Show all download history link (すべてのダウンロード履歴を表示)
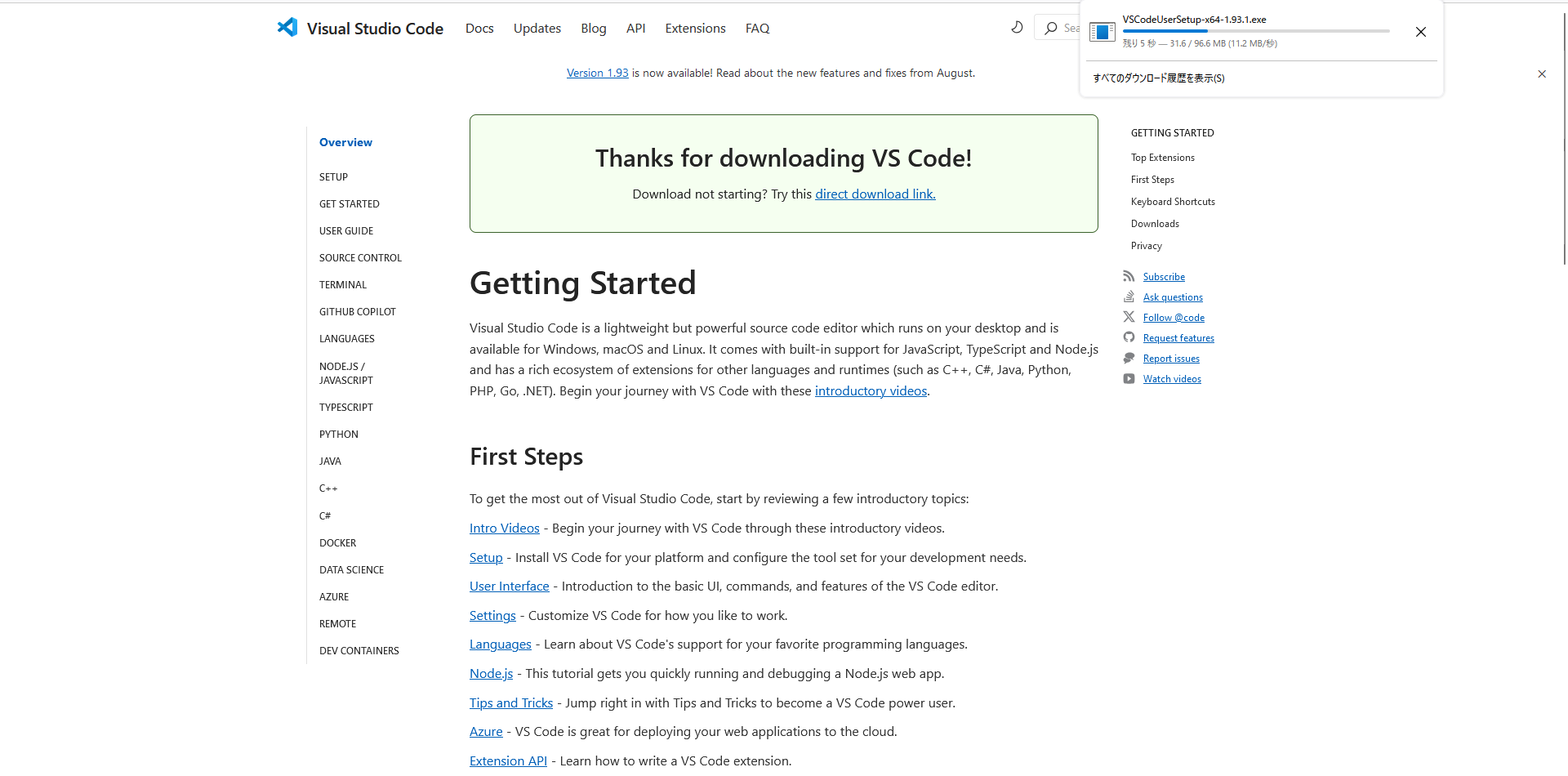This screenshot has width=1568, height=776. pyautogui.click(x=1158, y=78)
